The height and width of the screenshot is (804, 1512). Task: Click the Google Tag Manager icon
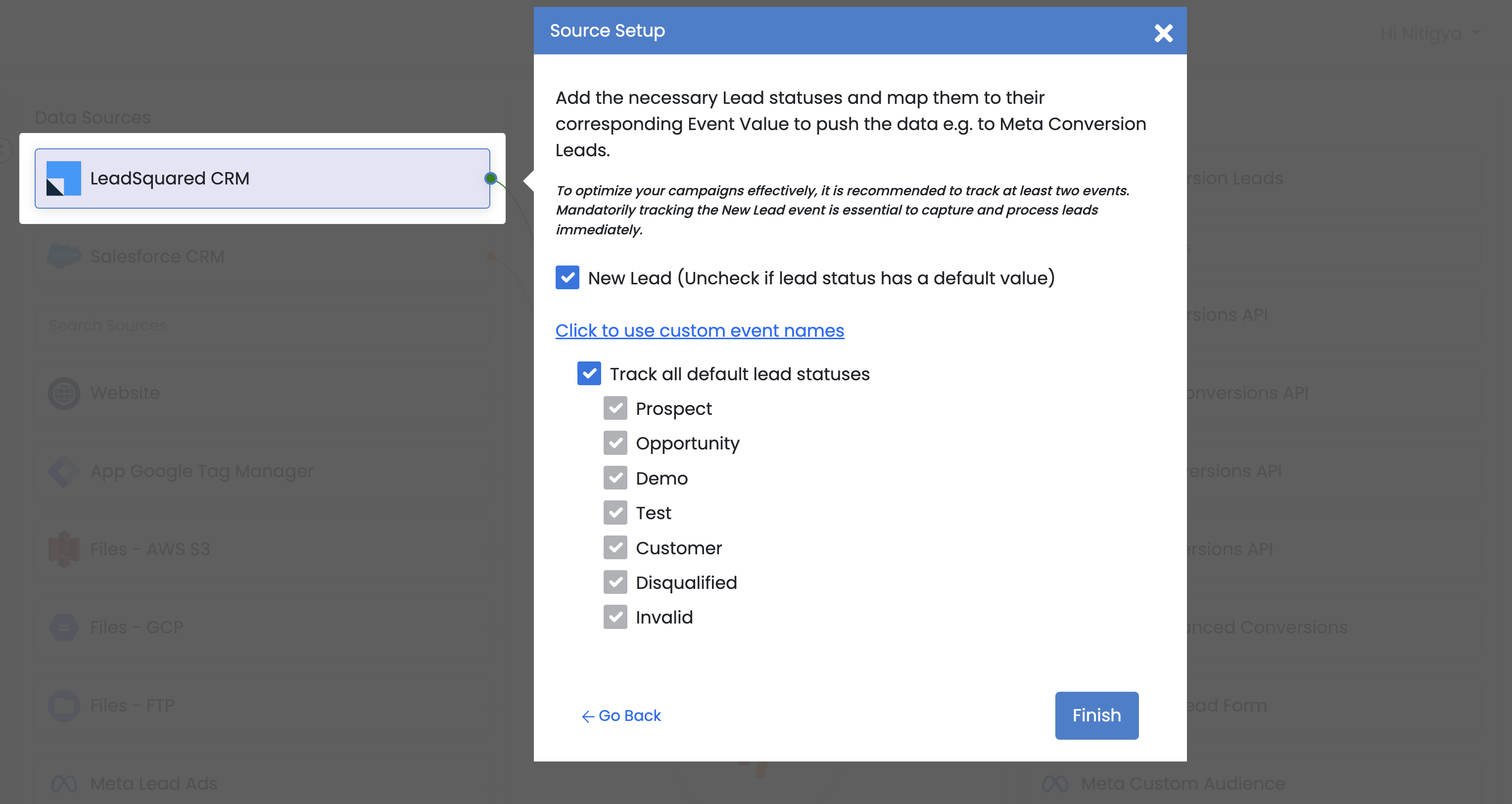coord(63,471)
